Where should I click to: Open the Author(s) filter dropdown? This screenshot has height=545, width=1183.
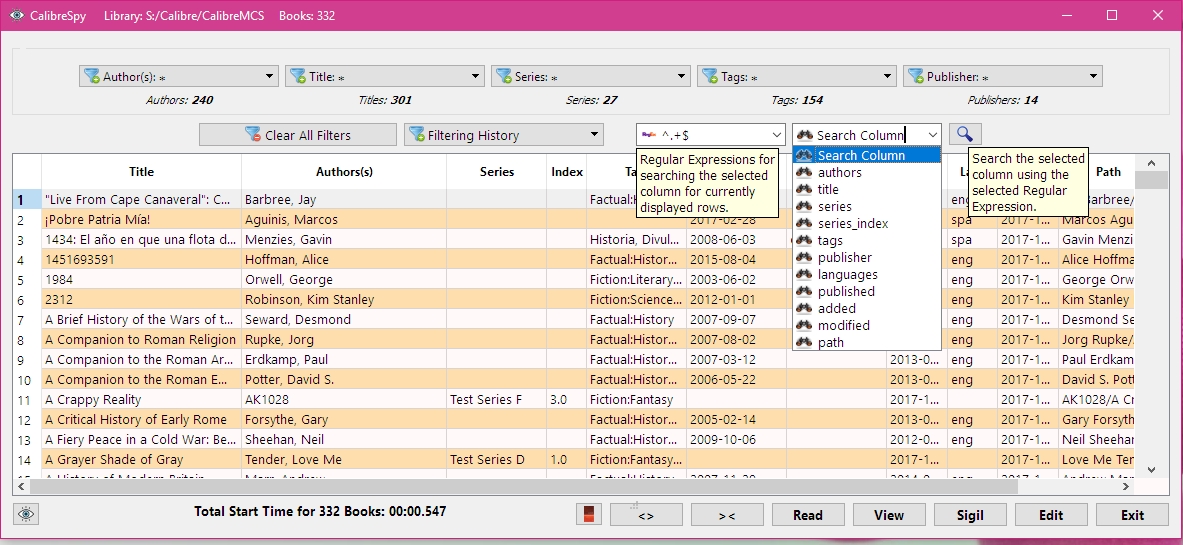[179, 76]
